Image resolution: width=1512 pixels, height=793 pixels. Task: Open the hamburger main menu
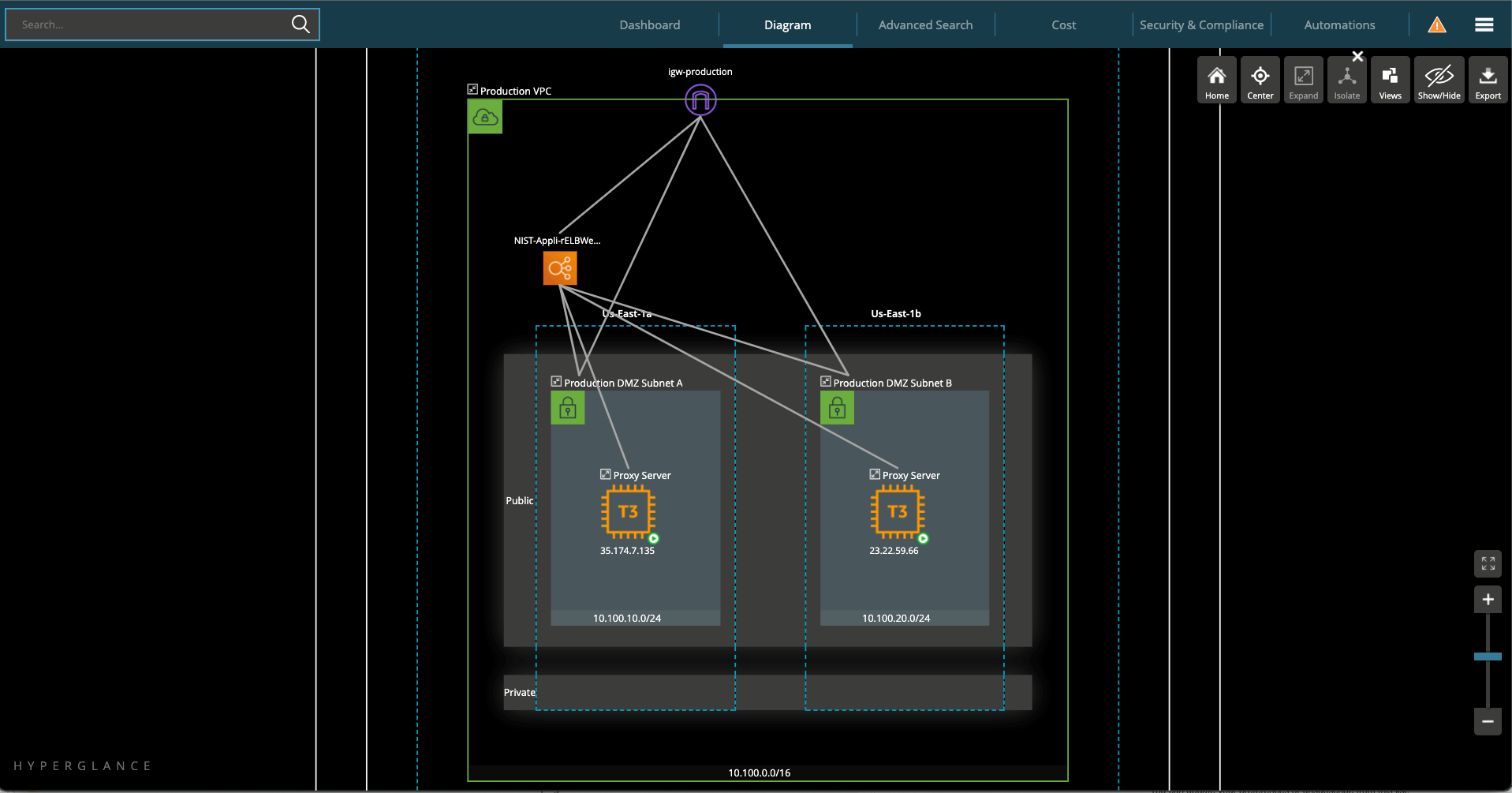[1484, 25]
